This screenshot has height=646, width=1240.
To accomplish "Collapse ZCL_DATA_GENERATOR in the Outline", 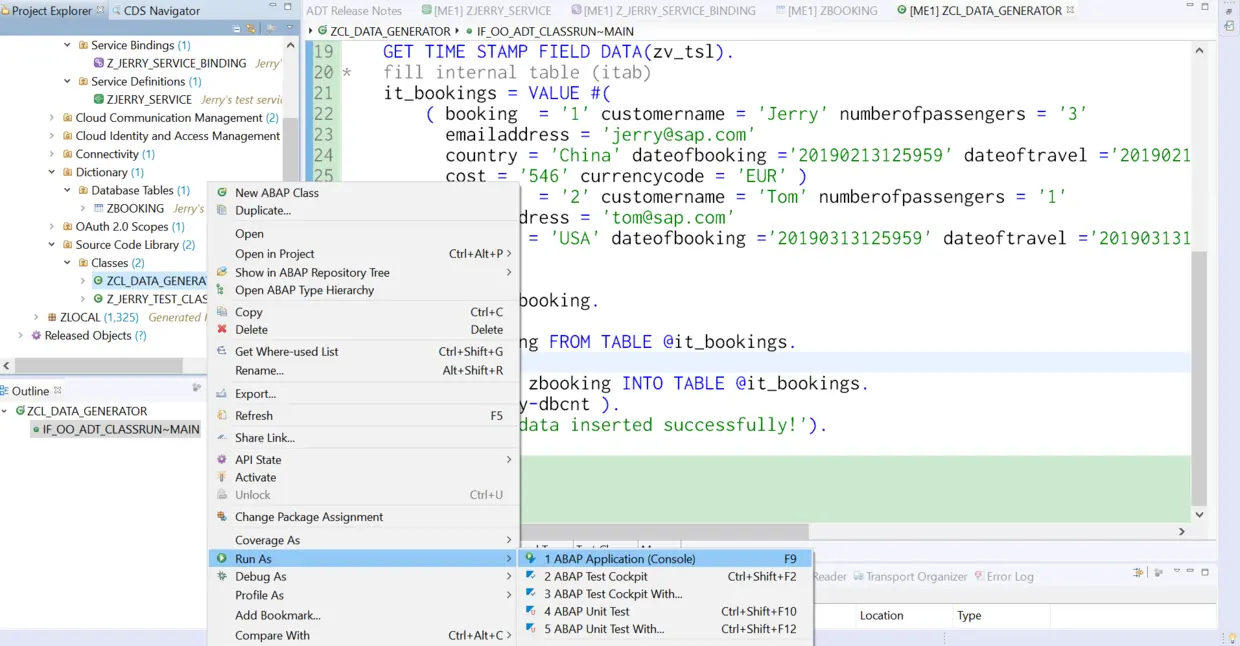I will click(x=6, y=411).
